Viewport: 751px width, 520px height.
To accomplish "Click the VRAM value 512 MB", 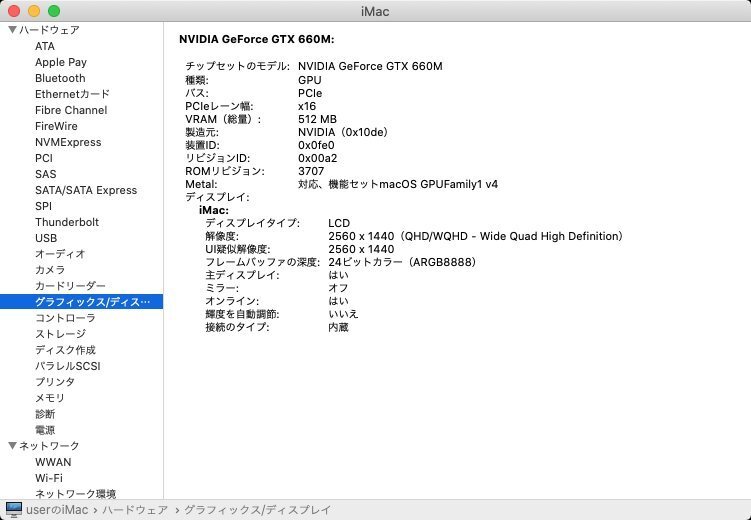I will click(317, 119).
